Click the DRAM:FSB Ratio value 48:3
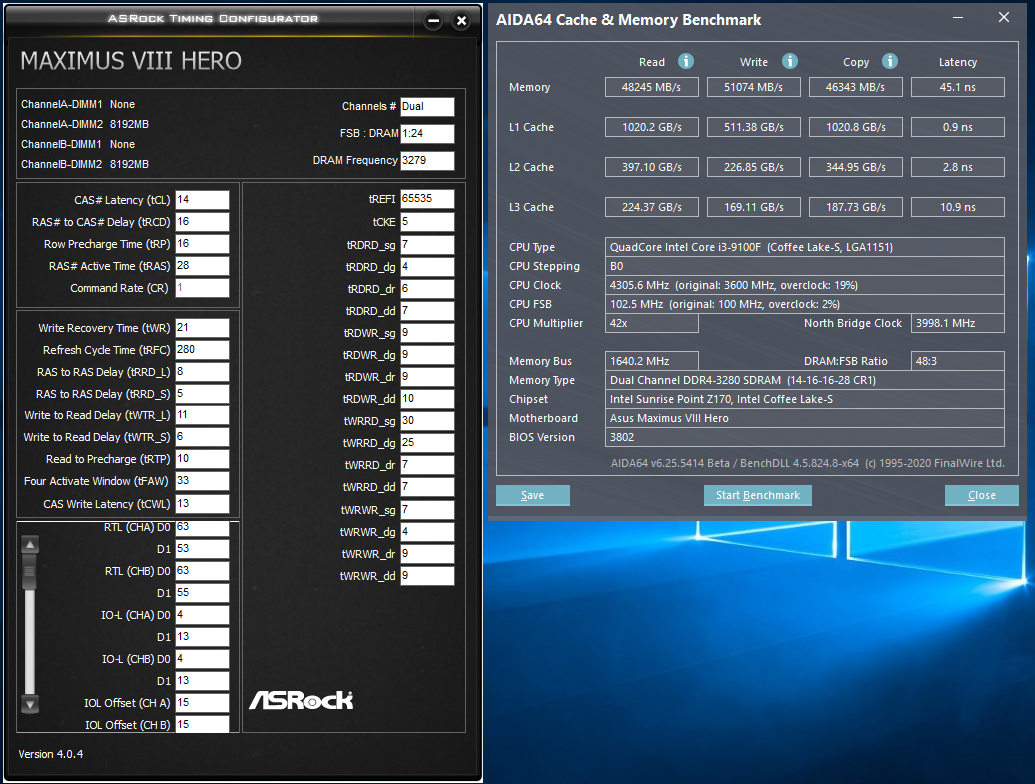Screen dimensions: 1035x784 [958, 361]
